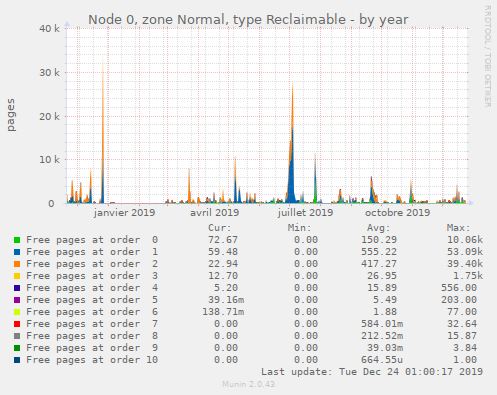Screen dimensions: 497x395
Task: Click the '40 k' axis label
Action: coord(49,29)
